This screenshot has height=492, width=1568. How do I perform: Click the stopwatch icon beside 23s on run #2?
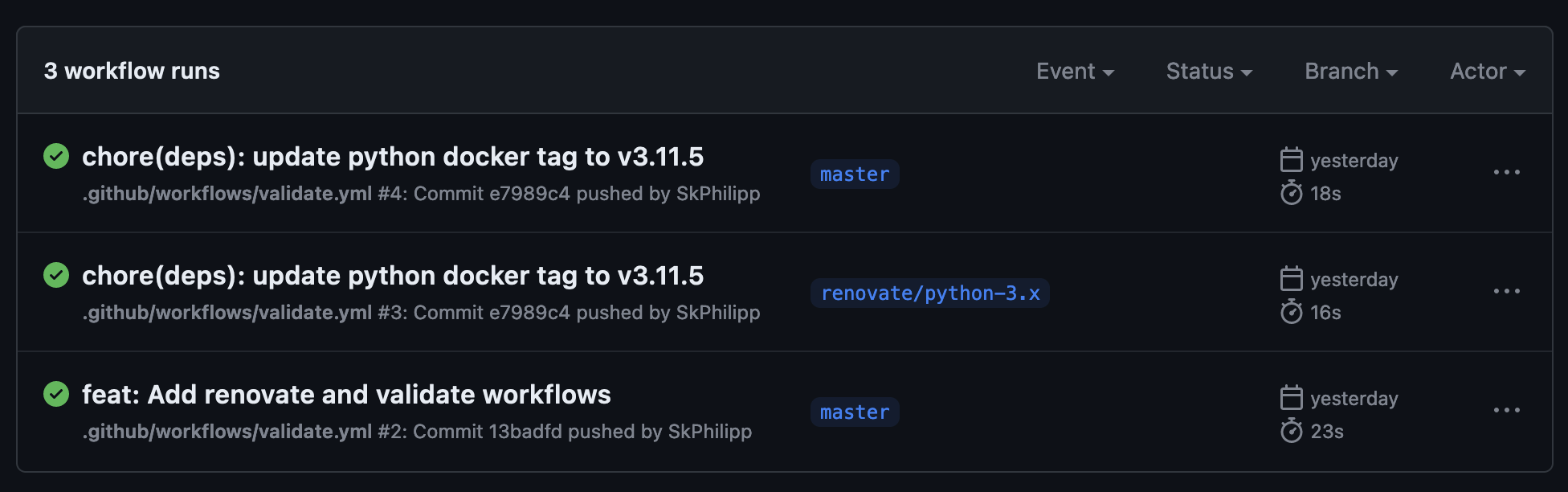coord(1292,432)
